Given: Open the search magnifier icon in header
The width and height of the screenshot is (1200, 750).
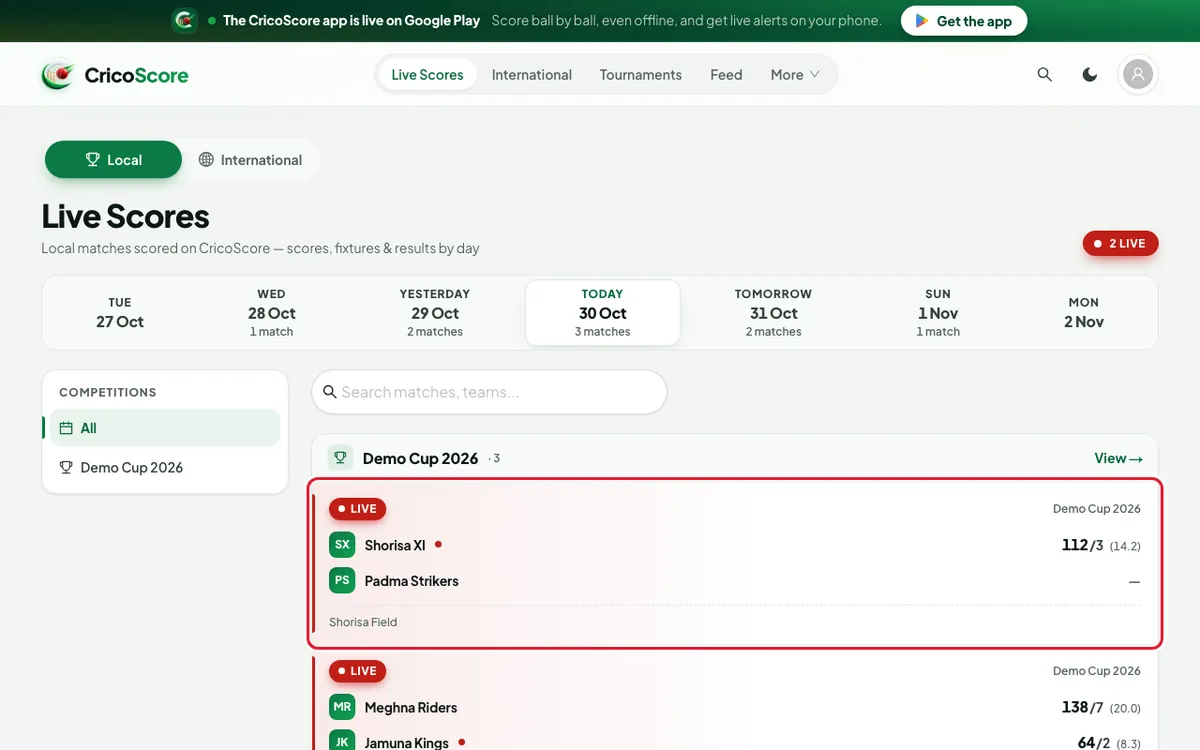Looking at the screenshot, I should pyautogui.click(x=1045, y=75).
